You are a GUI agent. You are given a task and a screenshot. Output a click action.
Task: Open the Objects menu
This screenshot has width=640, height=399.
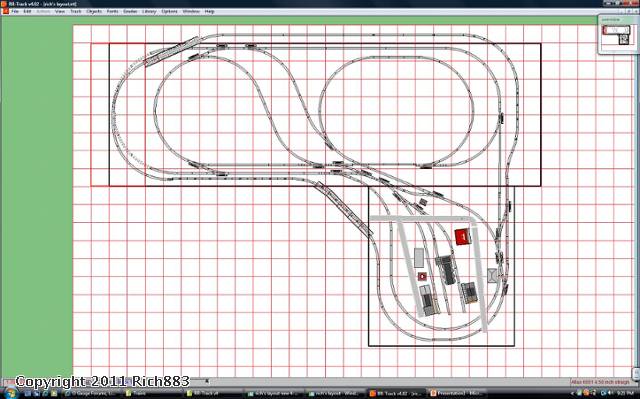94,11
